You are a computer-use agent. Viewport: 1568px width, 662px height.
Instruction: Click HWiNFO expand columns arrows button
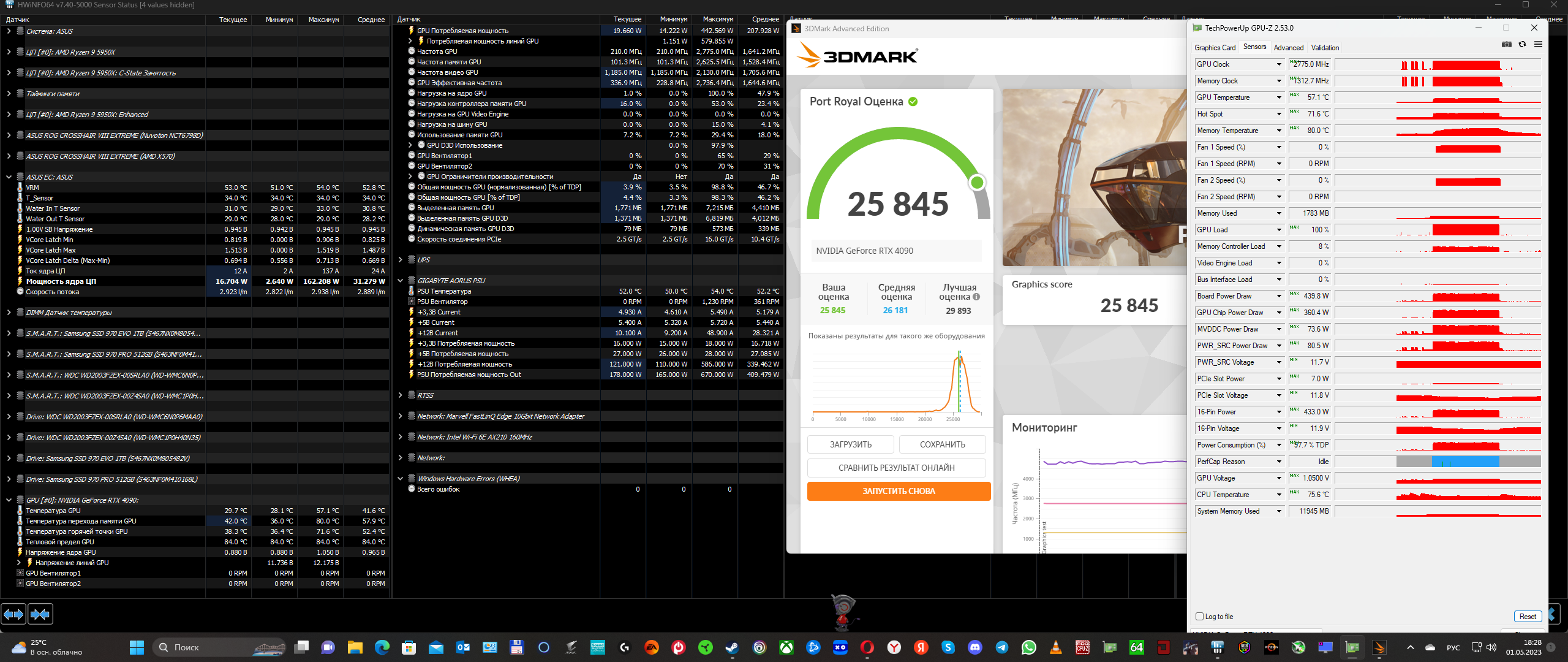coord(13,614)
